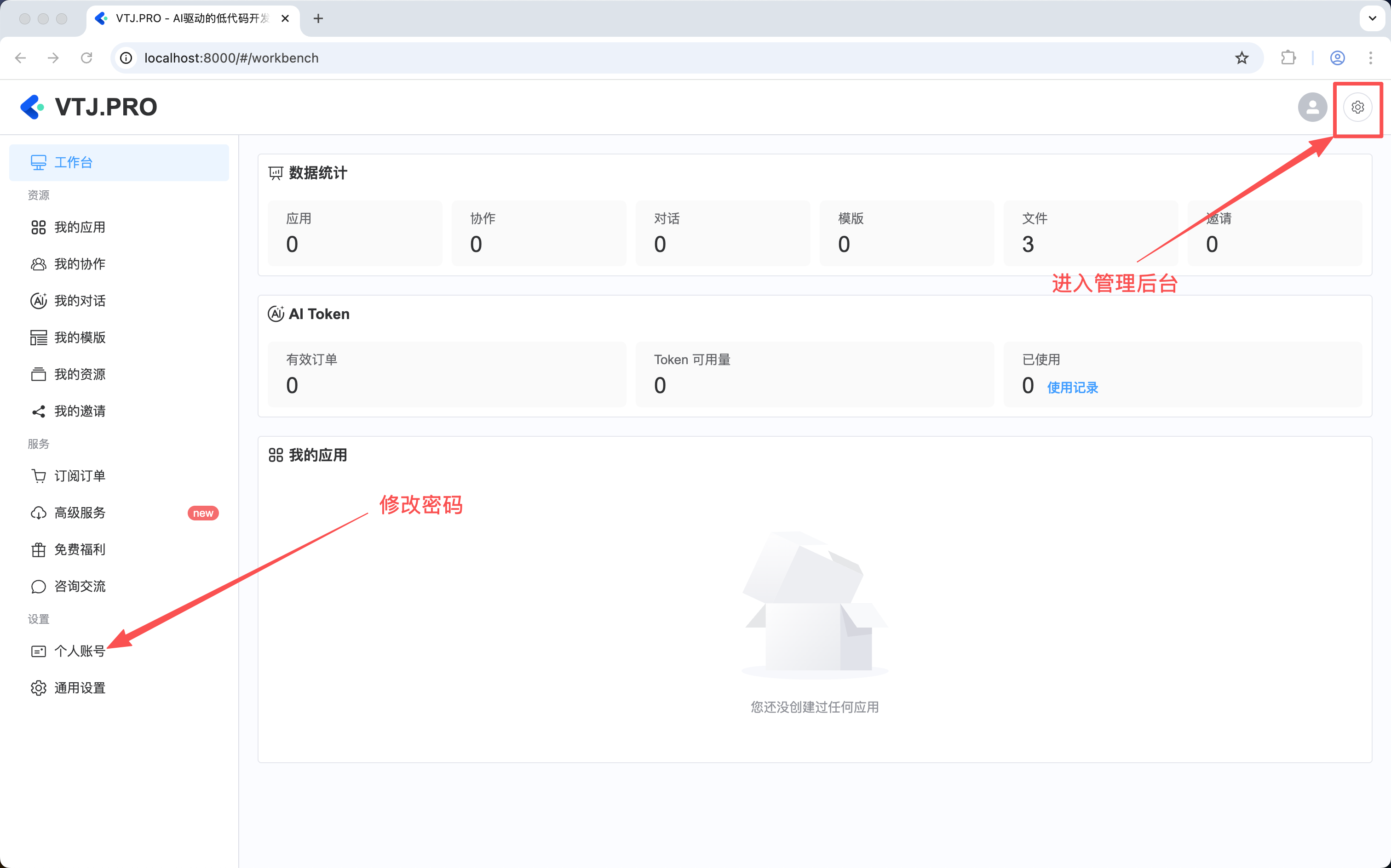Click the user avatar icon

click(1312, 108)
